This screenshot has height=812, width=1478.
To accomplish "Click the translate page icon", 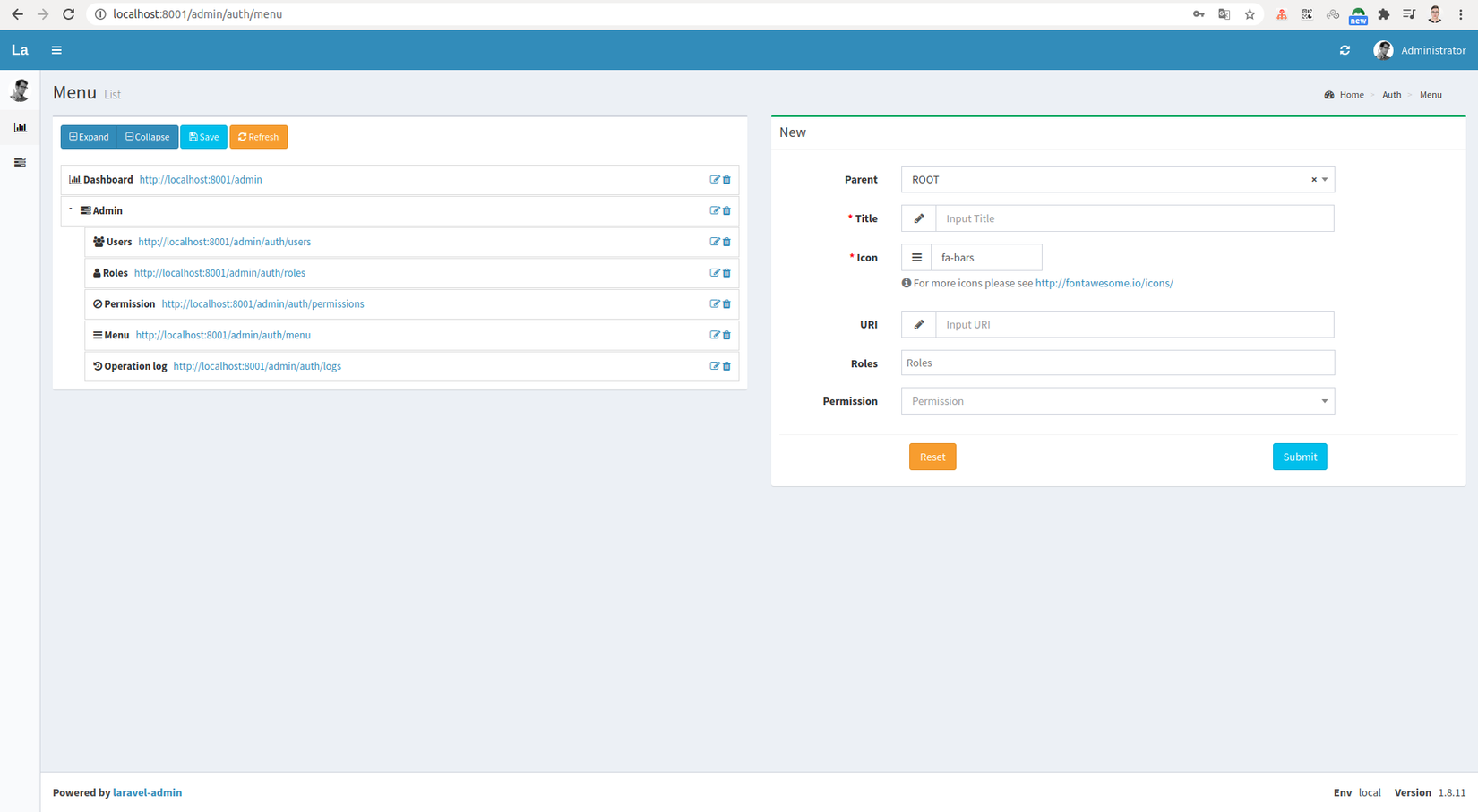I will (x=1225, y=14).
